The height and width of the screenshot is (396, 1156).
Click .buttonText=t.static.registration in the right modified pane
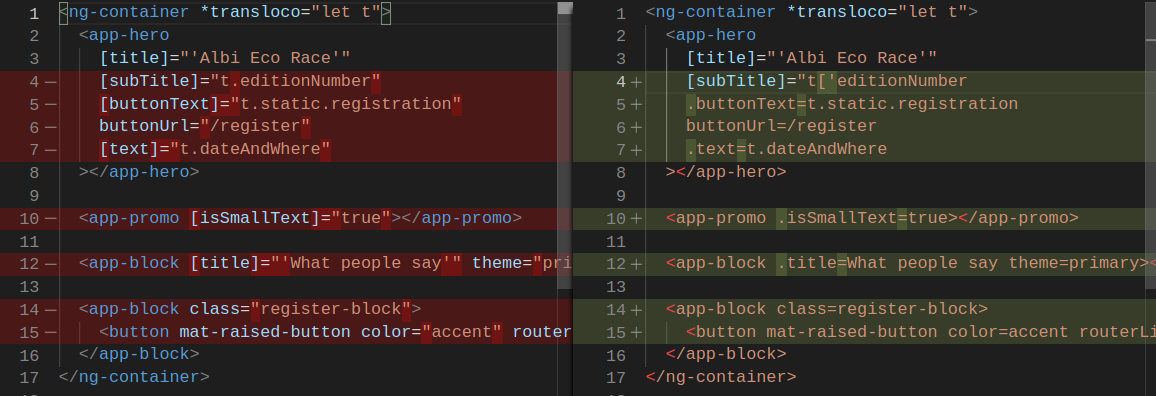coord(852,104)
